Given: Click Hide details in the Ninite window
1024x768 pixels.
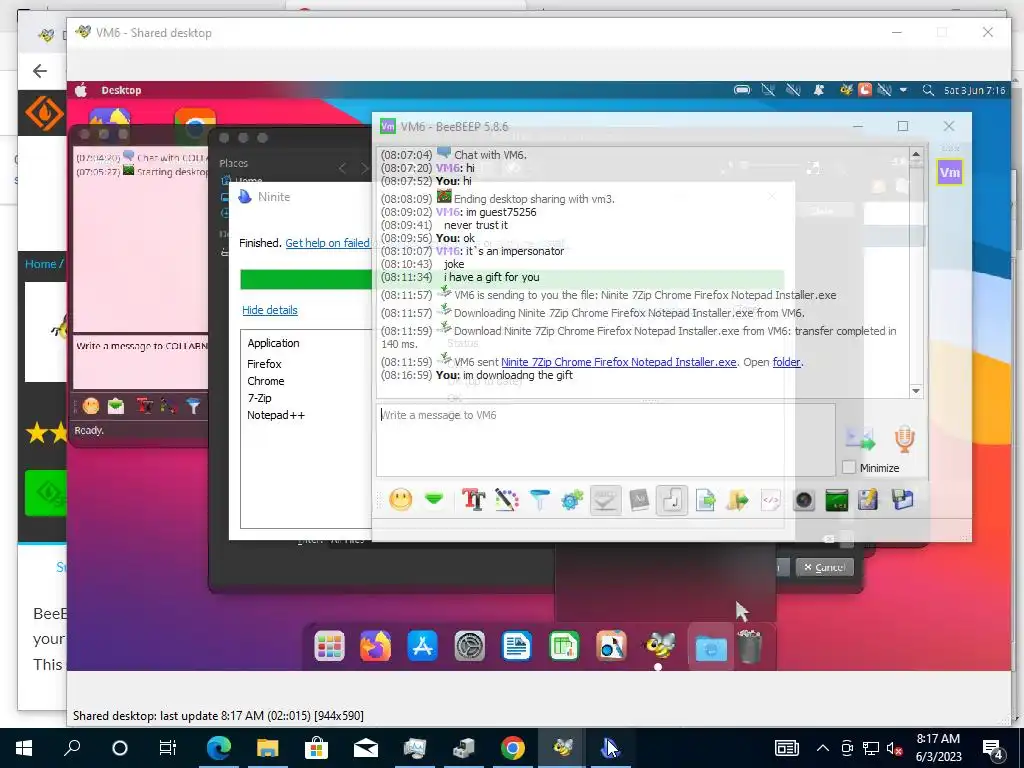Looking at the screenshot, I should click(x=270, y=310).
